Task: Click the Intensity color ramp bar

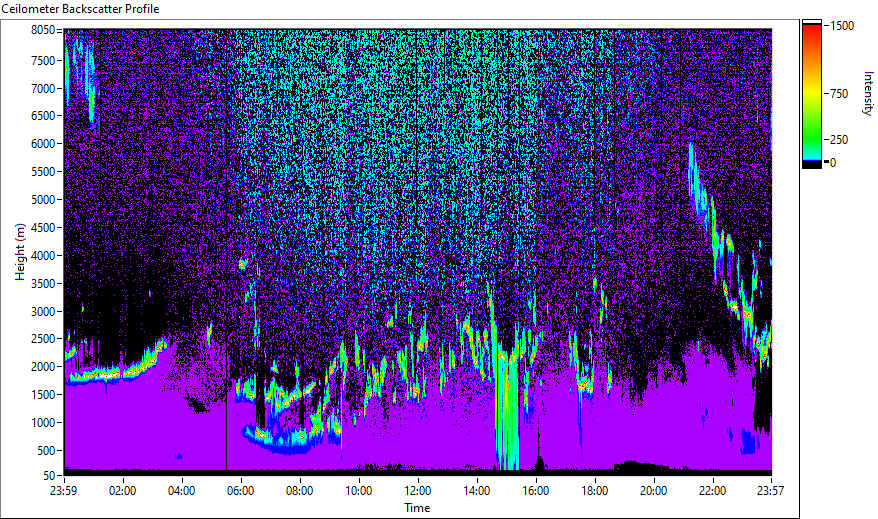Action: coord(811,94)
